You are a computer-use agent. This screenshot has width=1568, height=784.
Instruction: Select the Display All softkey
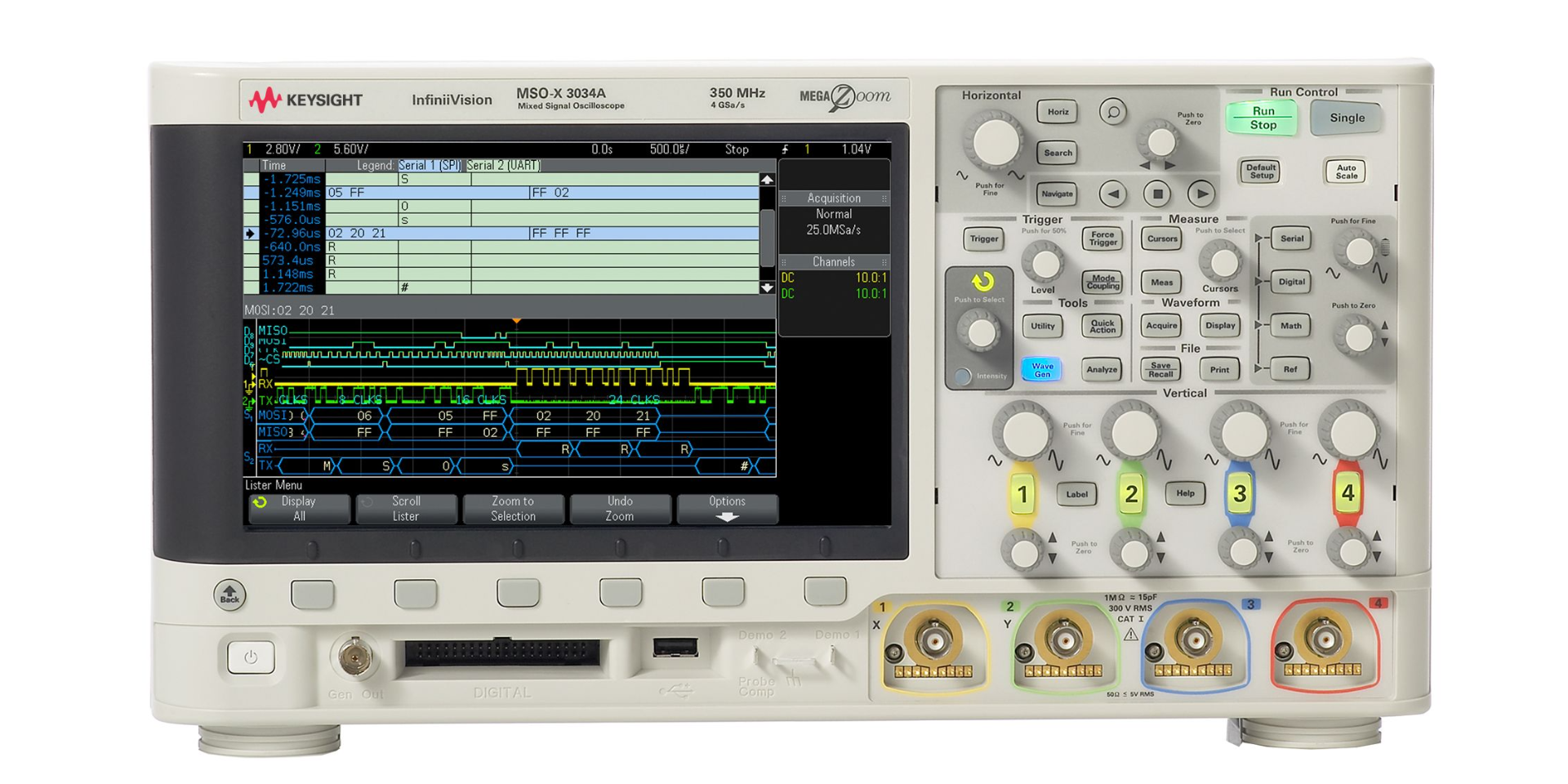pyautogui.click(x=300, y=508)
